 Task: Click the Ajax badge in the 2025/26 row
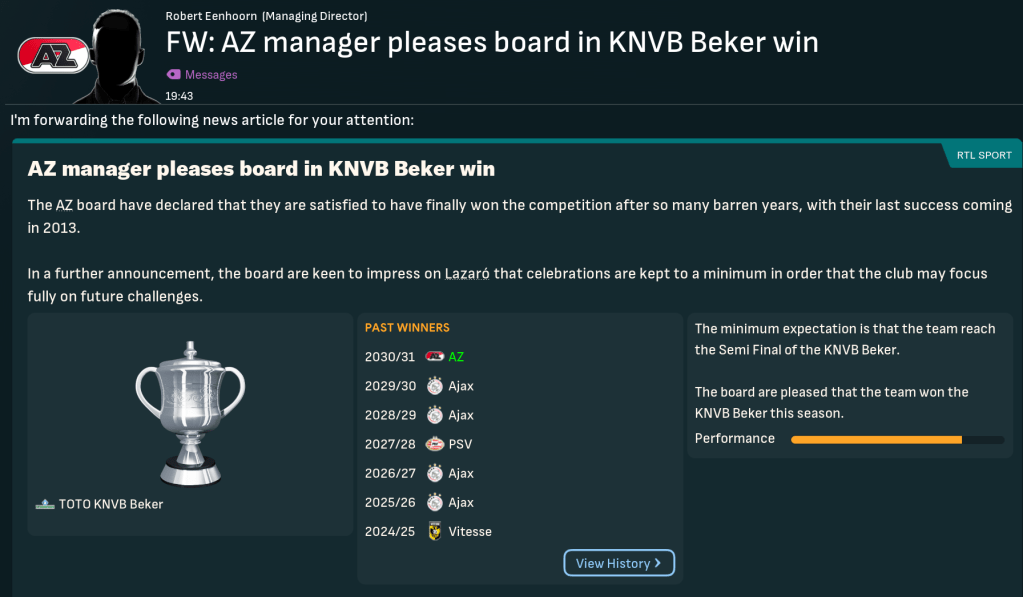click(x=434, y=502)
